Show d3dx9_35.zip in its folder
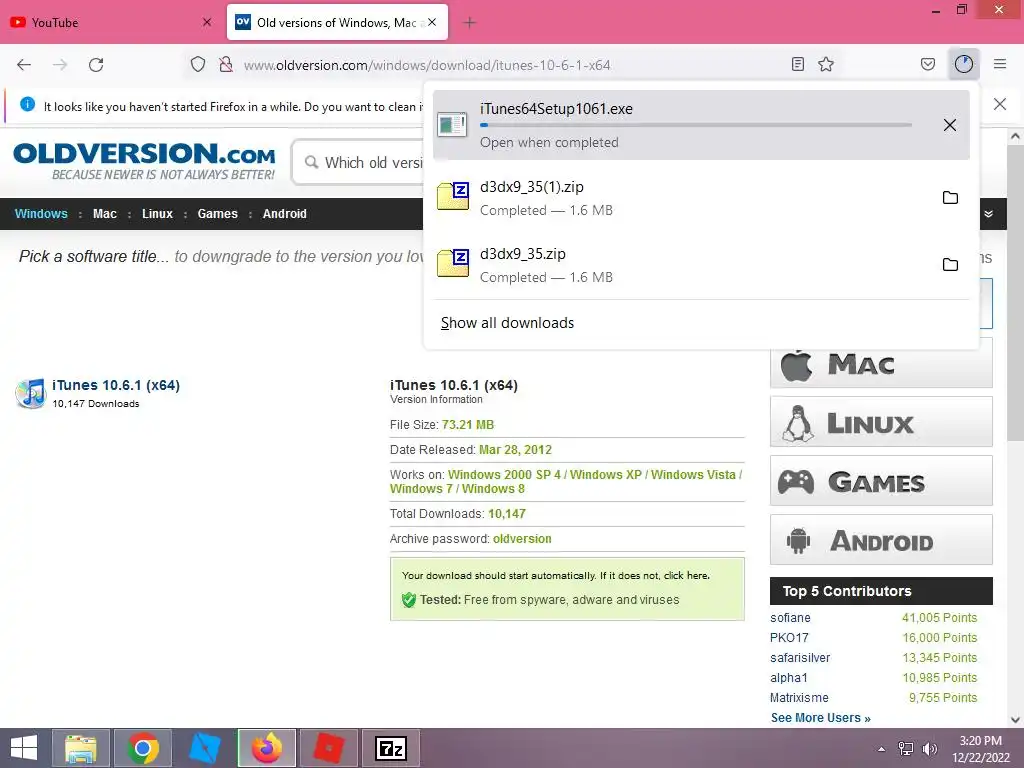Image resolution: width=1024 pixels, height=768 pixels. coord(950,264)
